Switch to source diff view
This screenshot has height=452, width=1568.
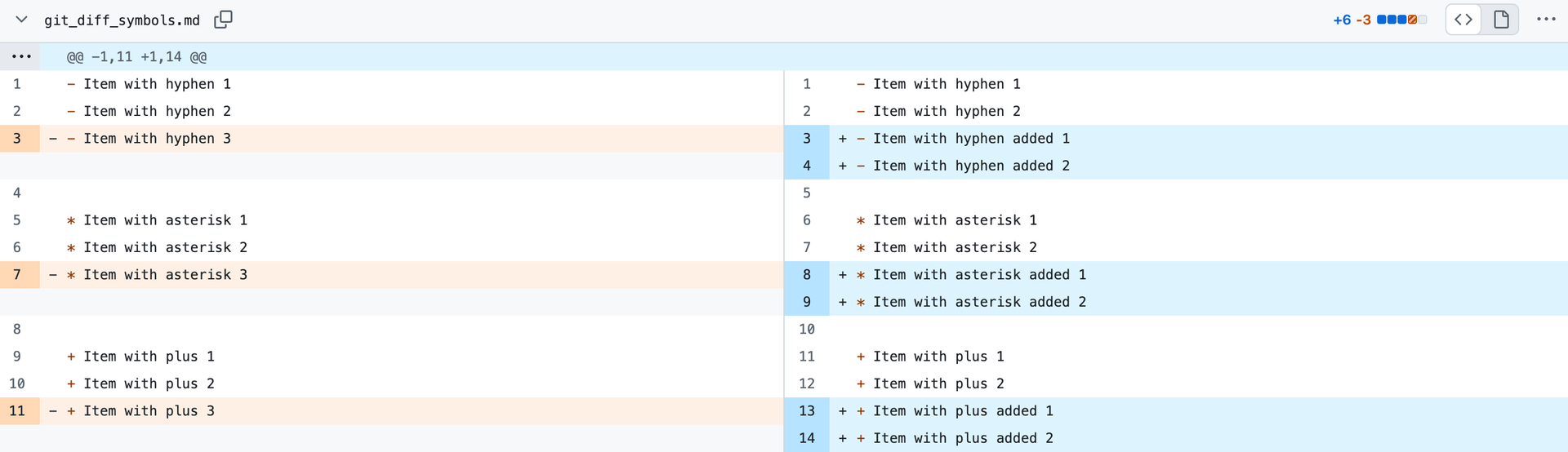click(x=1463, y=20)
